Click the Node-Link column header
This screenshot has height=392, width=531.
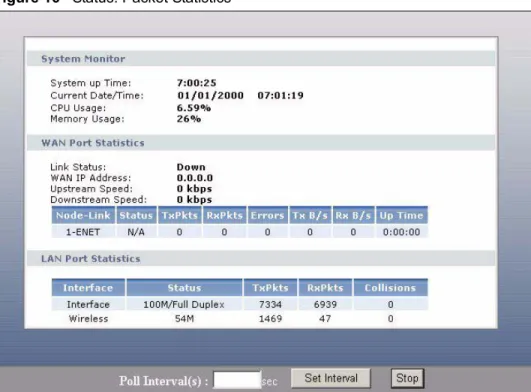(83, 215)
